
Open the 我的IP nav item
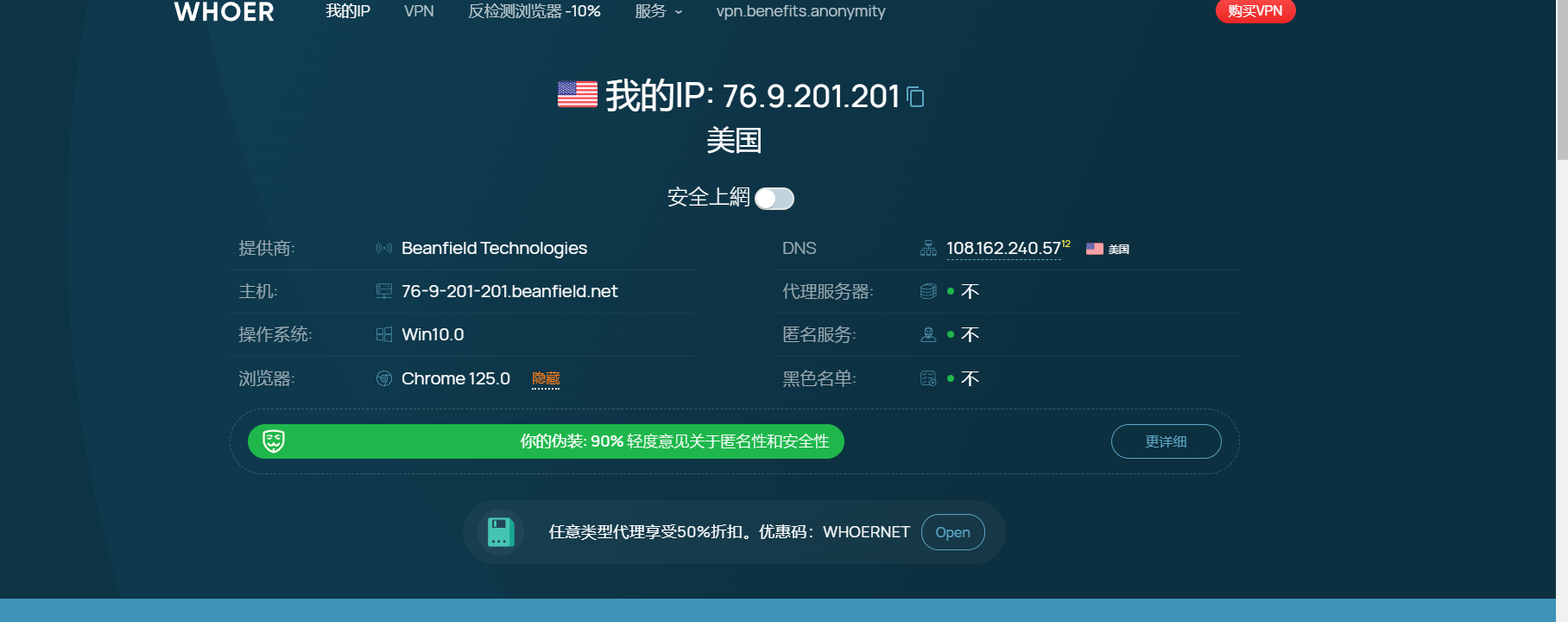pos(348,11)
